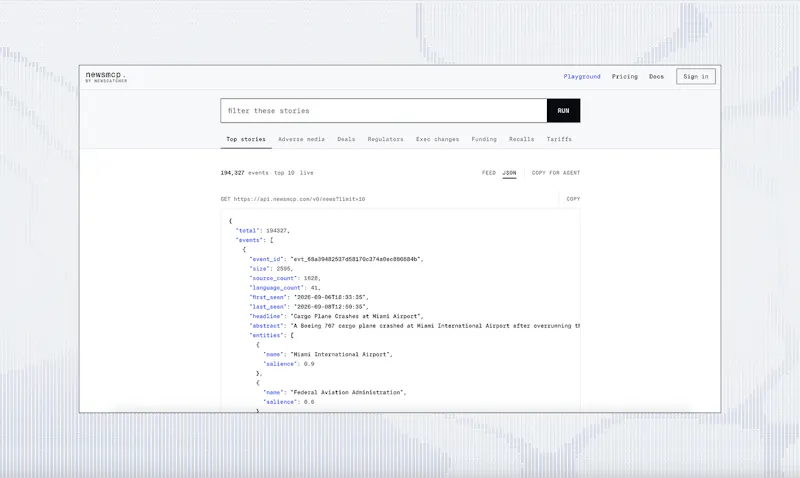Switch results view to FEED
Viewport: 800px width, 478px height.
(489, 173)
